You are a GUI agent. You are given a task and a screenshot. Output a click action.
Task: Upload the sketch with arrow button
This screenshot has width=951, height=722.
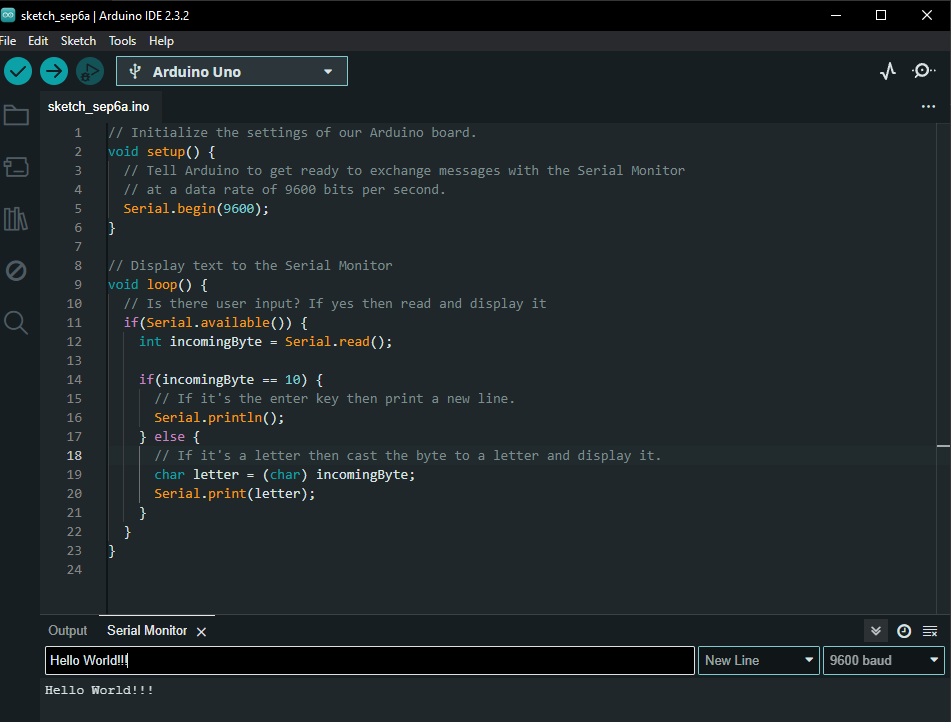[x=54, y=72]
